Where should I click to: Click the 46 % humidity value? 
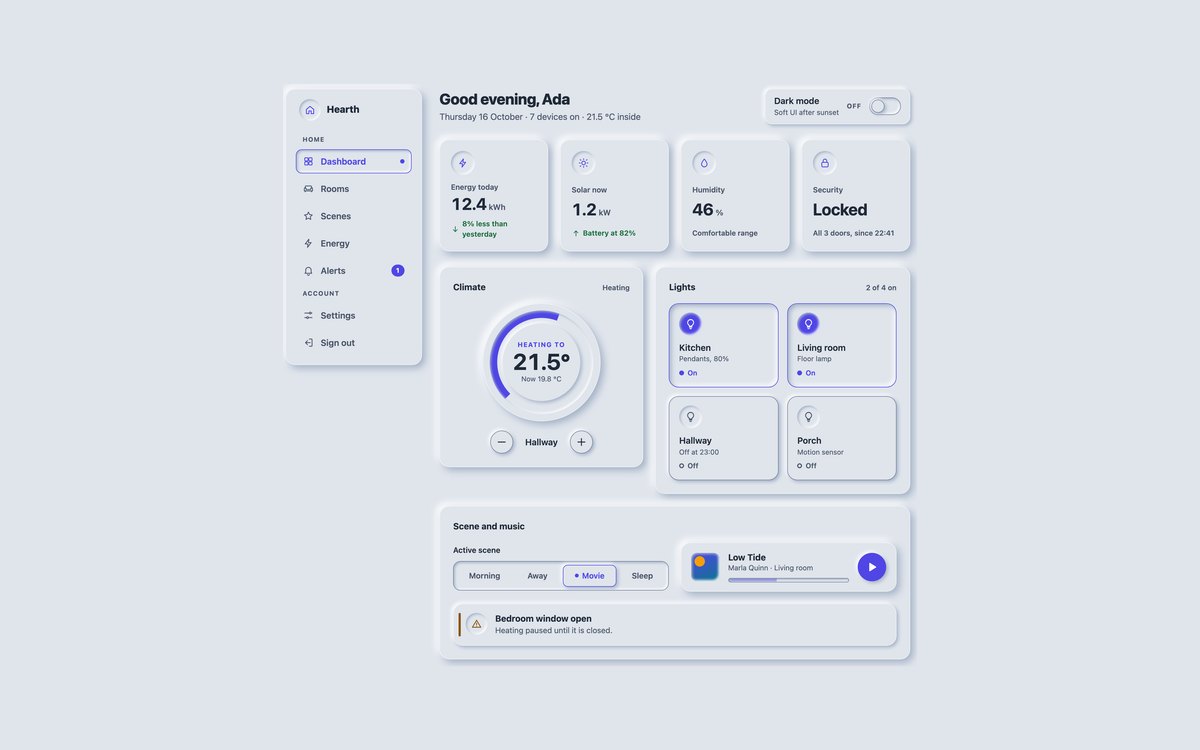(x=708, y=210)
